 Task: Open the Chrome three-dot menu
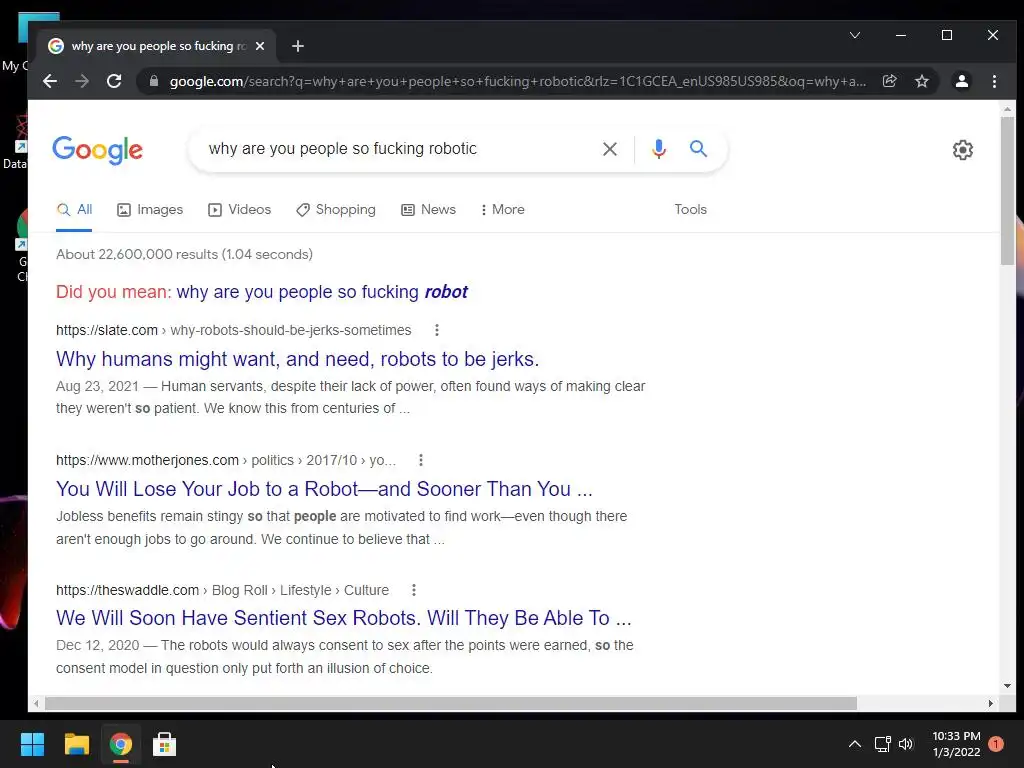click(x=994, y=81)
